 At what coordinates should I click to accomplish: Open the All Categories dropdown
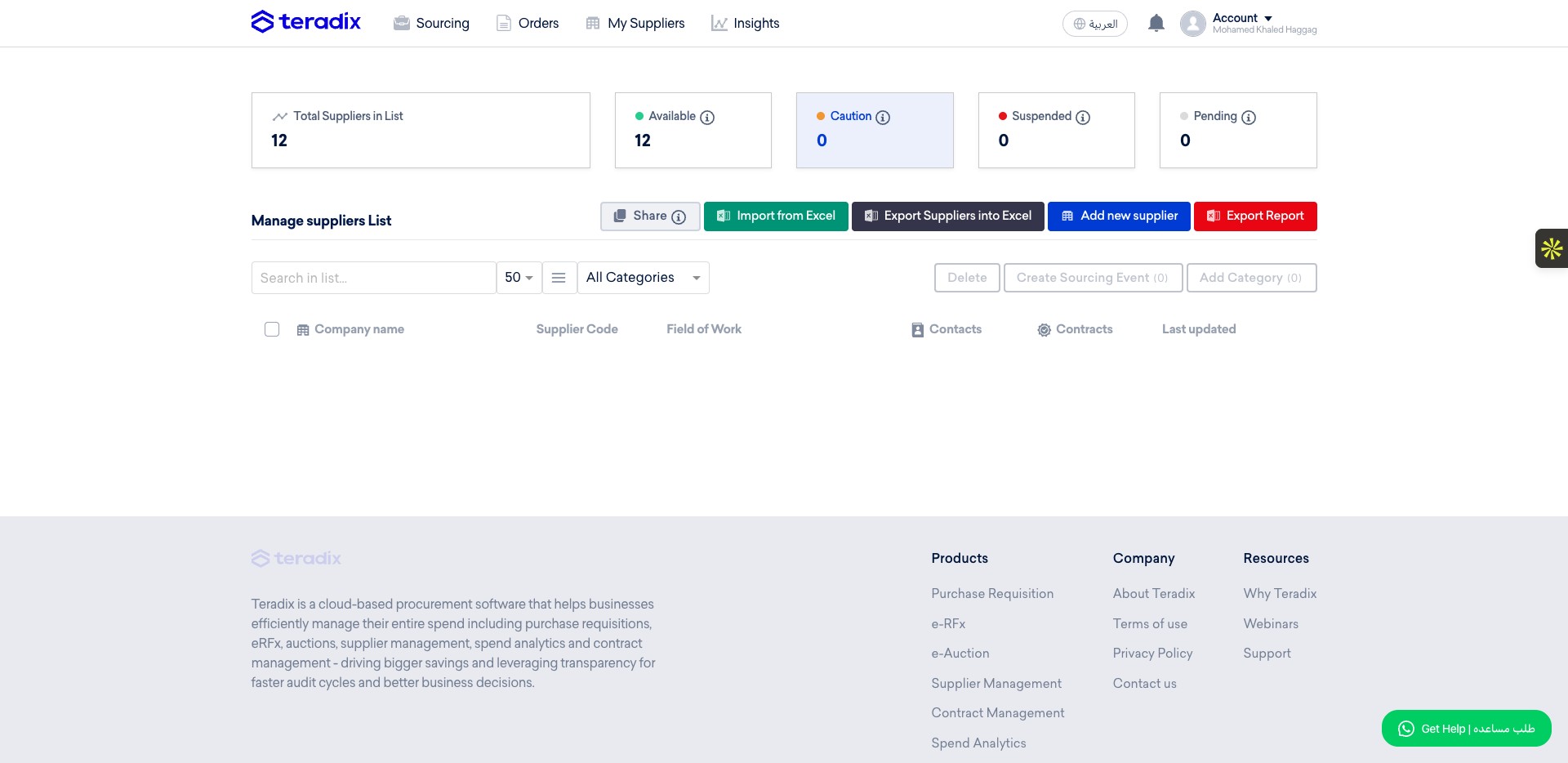click(644, 278)
